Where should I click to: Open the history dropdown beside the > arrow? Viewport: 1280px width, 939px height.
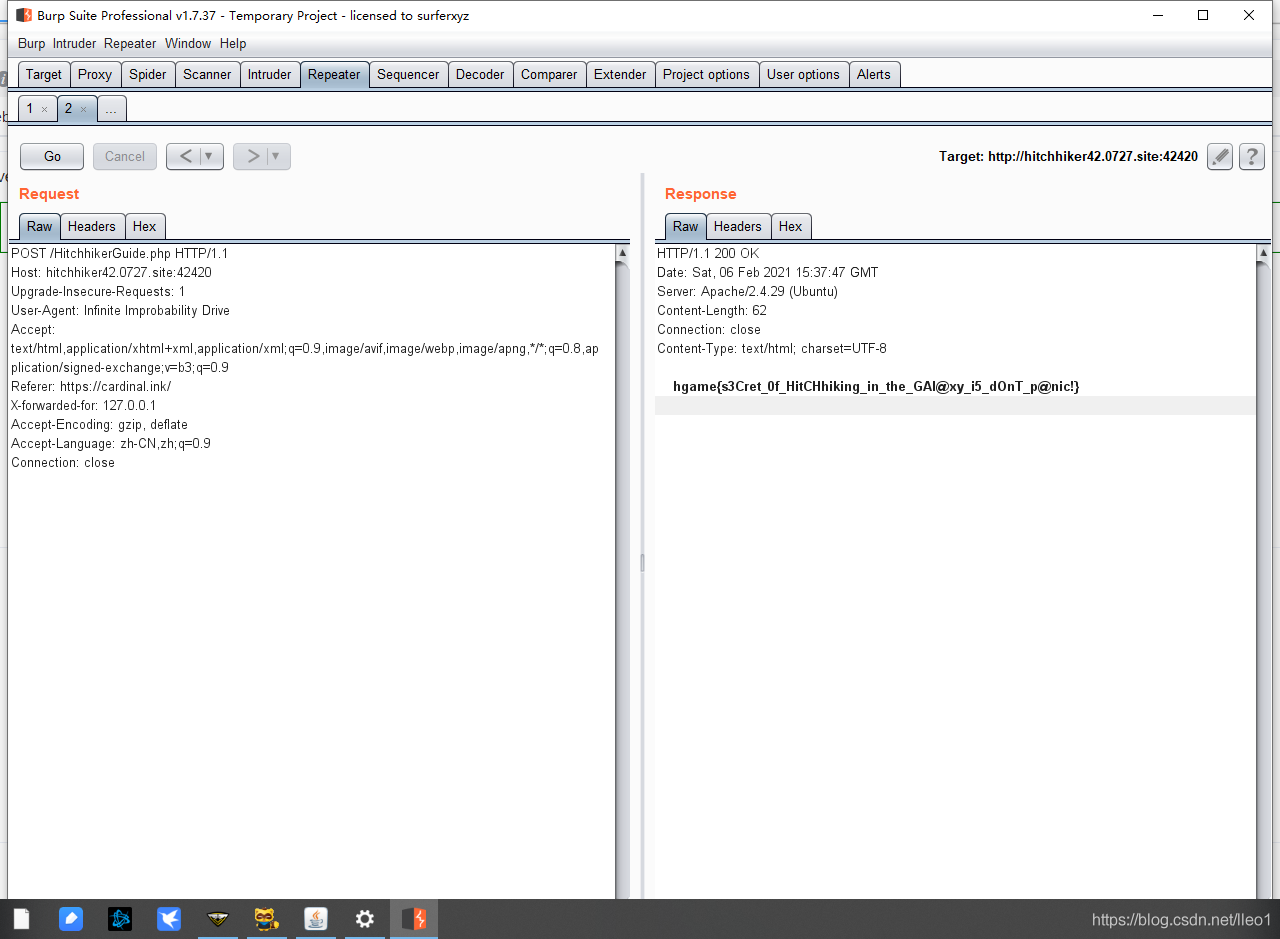click(x=277, y=156)
